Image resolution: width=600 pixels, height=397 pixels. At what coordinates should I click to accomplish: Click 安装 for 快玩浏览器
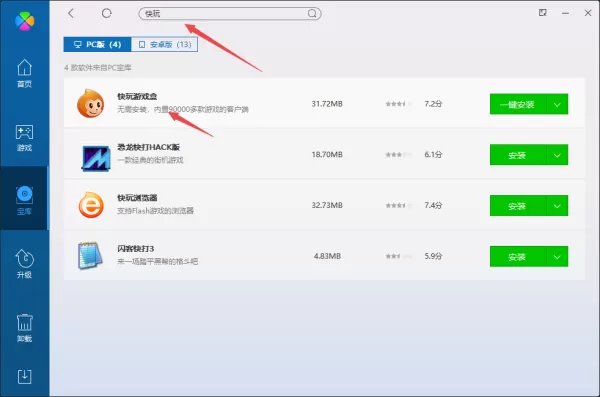click(x=518, y=206)
